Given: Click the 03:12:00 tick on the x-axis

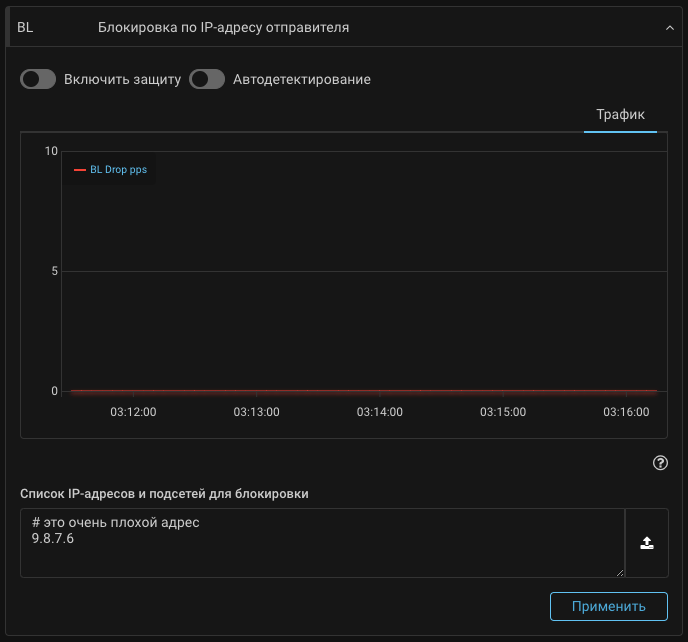Looking at the screenshot, I should pos(133,411).
